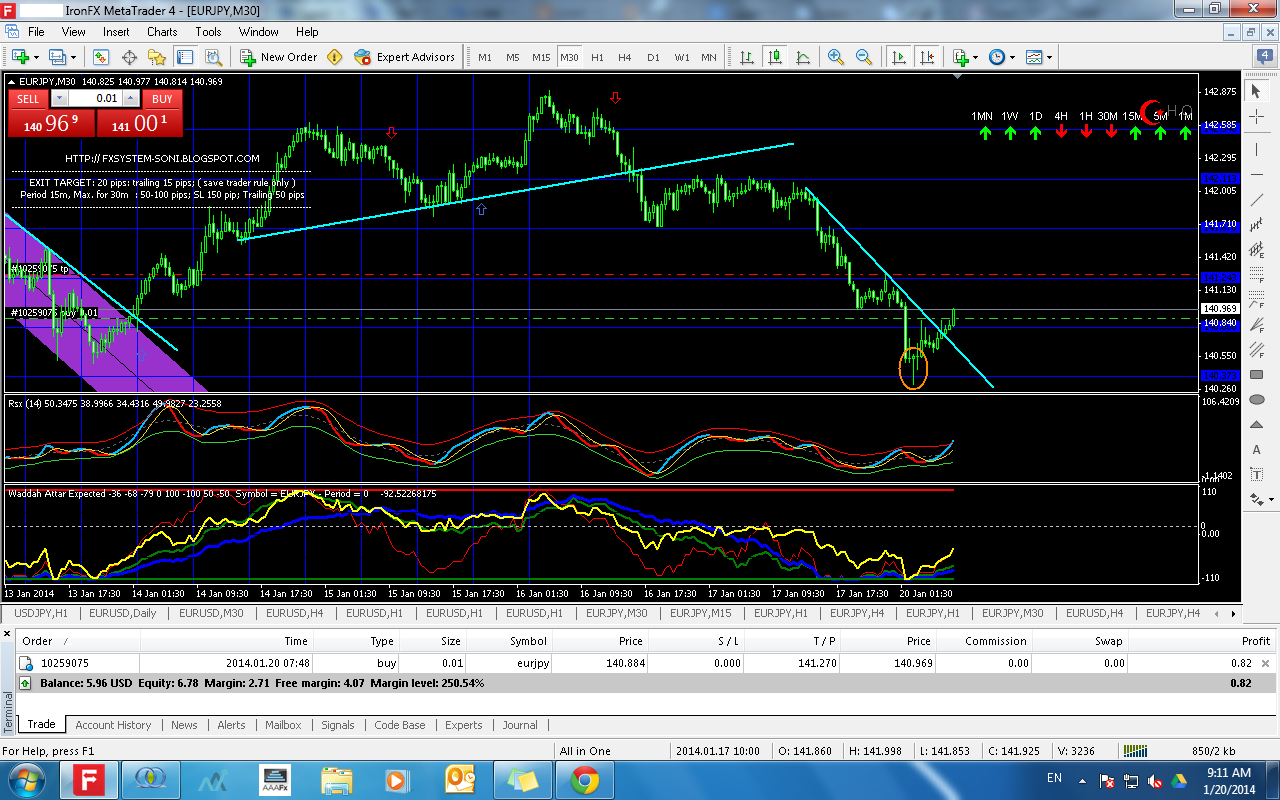Select the Fibonacci Arcs tool
This screenshot has width=1280, height=800.
(1256, 302)
